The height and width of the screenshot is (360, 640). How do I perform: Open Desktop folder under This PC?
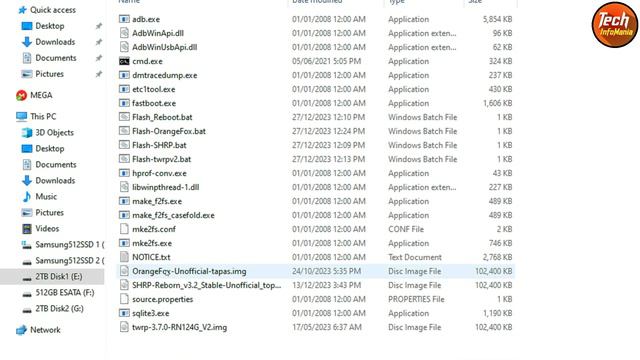49,148
